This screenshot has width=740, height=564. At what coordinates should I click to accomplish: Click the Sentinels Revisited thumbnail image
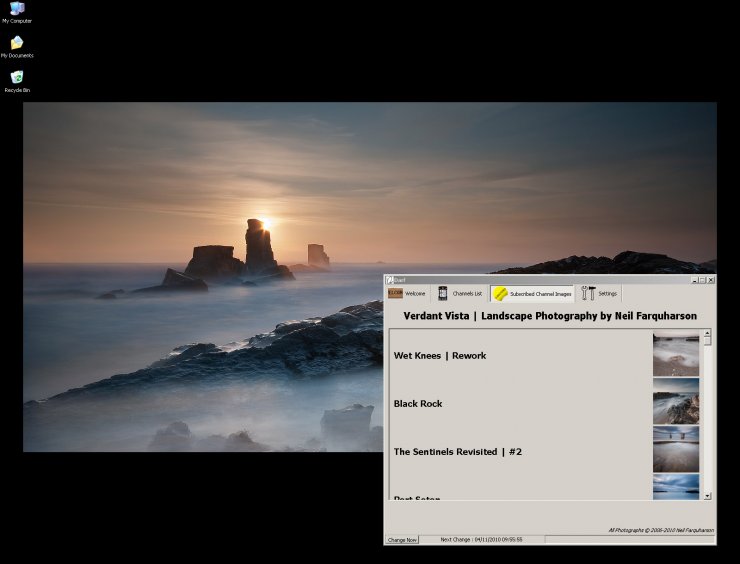[x=676, y=450]
